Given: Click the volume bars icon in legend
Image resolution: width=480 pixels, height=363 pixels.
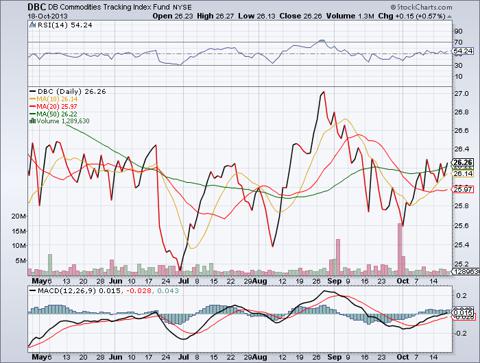Looking at the screenshot, I should [32, 121].
